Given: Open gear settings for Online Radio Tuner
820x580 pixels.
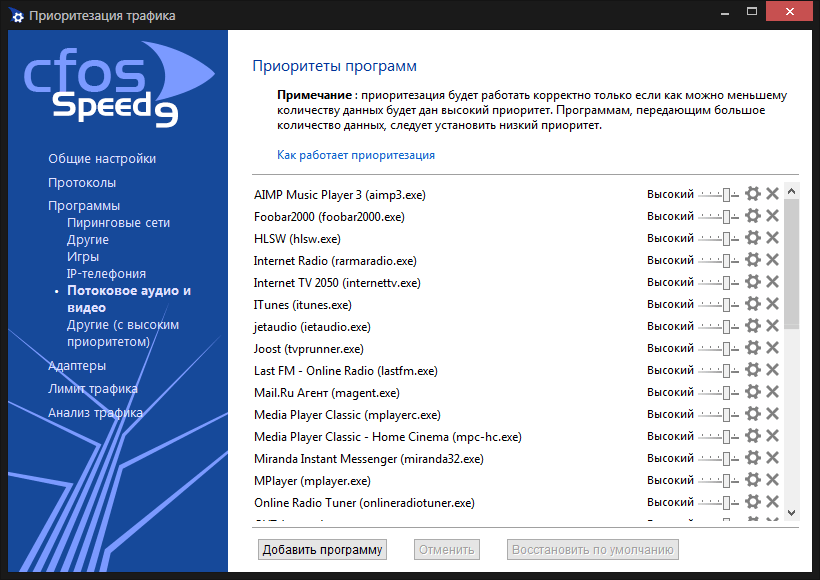Looking at the screenshot, I should coord(753,502).
